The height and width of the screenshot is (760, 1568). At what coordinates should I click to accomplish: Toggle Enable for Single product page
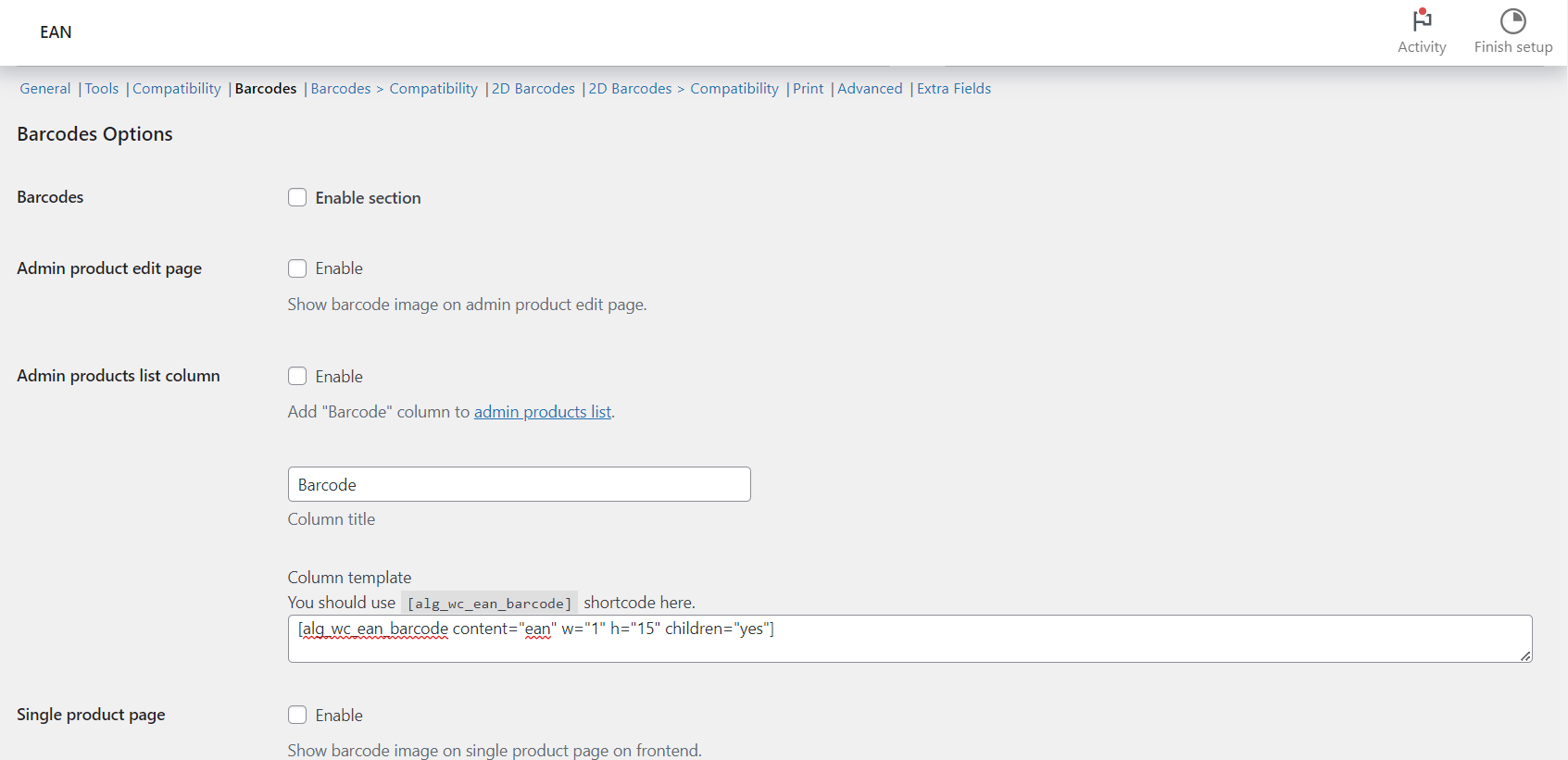(x=297, y=716)
